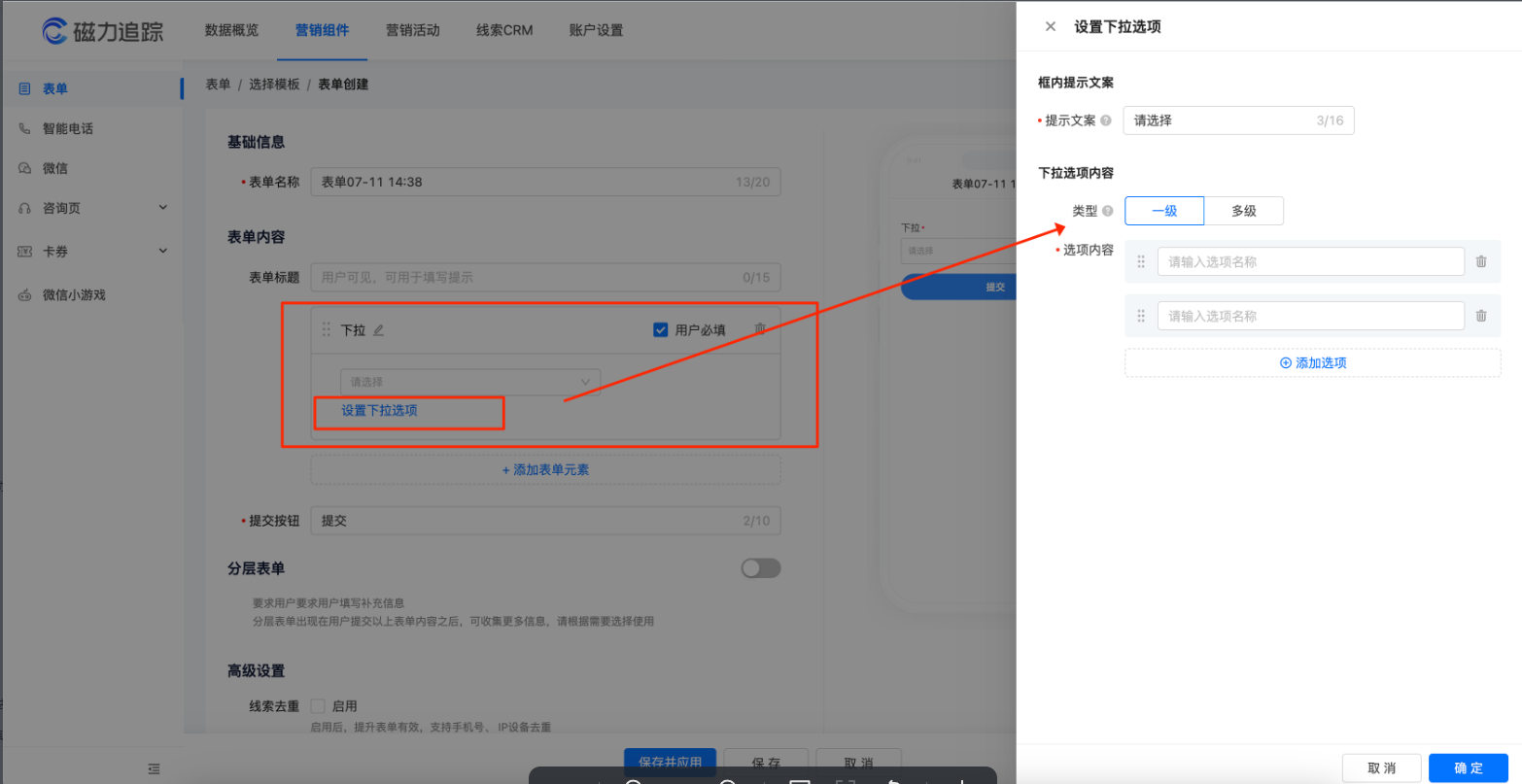Click the 添加选项 link to add option
1522x784 pixels.
pyautogui.click(x=1312, y=362)
